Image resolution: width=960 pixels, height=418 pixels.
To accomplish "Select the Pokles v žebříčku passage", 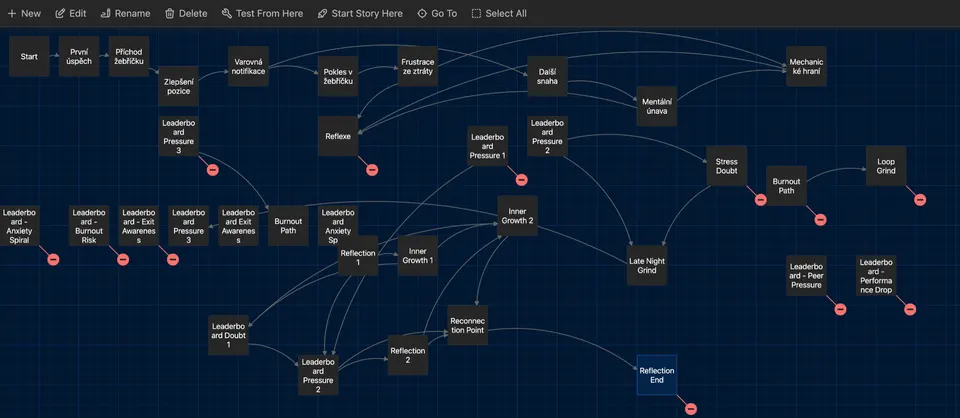I will click(x=338, y=77).
